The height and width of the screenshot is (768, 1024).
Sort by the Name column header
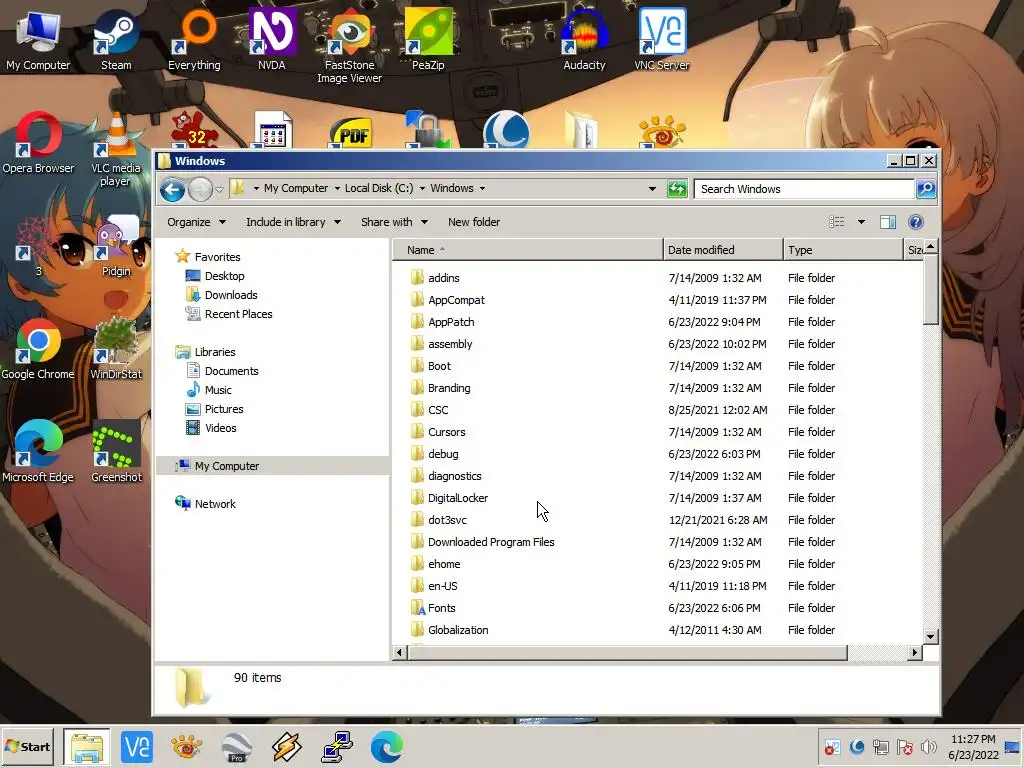(528, 250)
